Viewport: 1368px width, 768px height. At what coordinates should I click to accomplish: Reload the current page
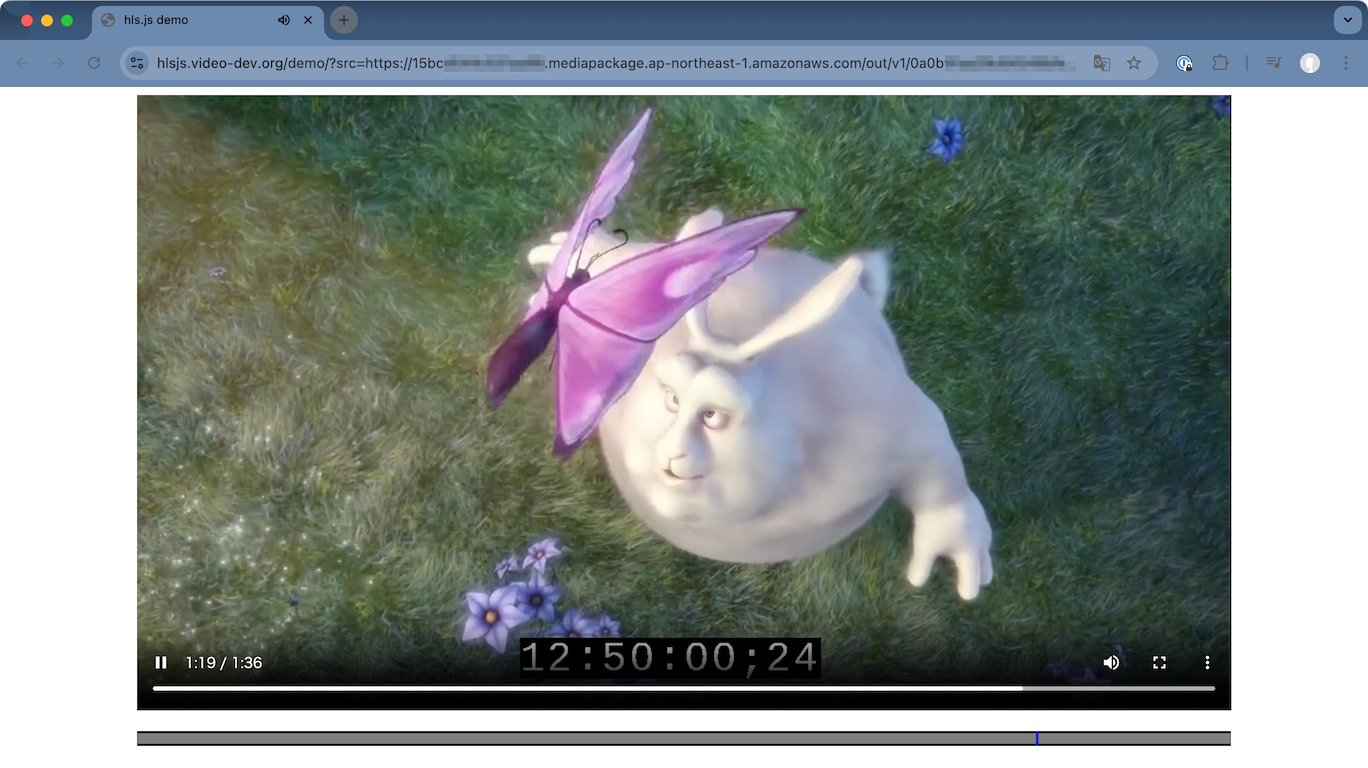click(x=94, y=63)
